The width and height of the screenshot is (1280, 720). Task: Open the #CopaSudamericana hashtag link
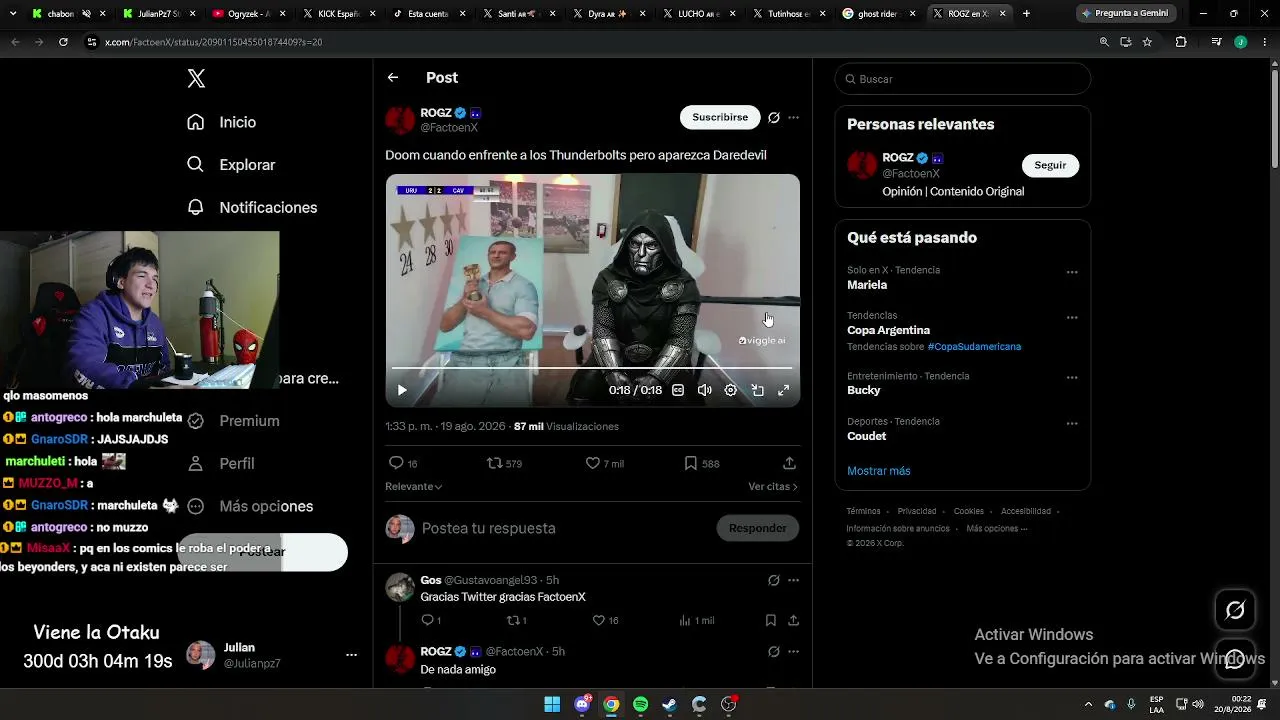pos(974,347)
